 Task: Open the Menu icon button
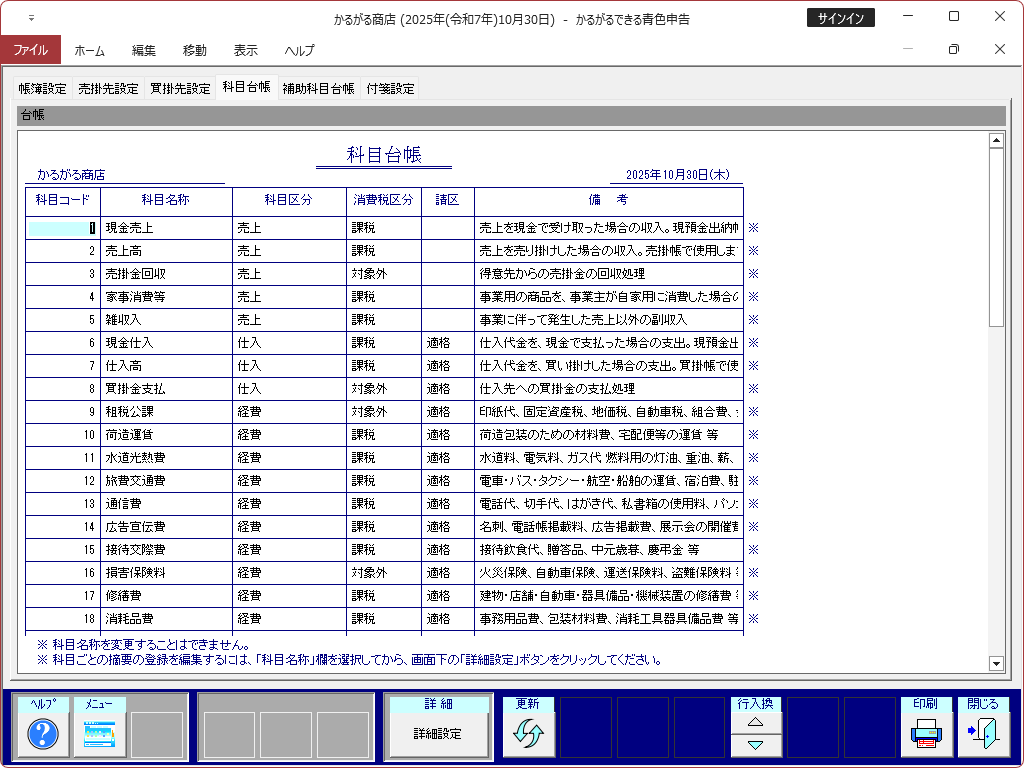coord(100,735)
